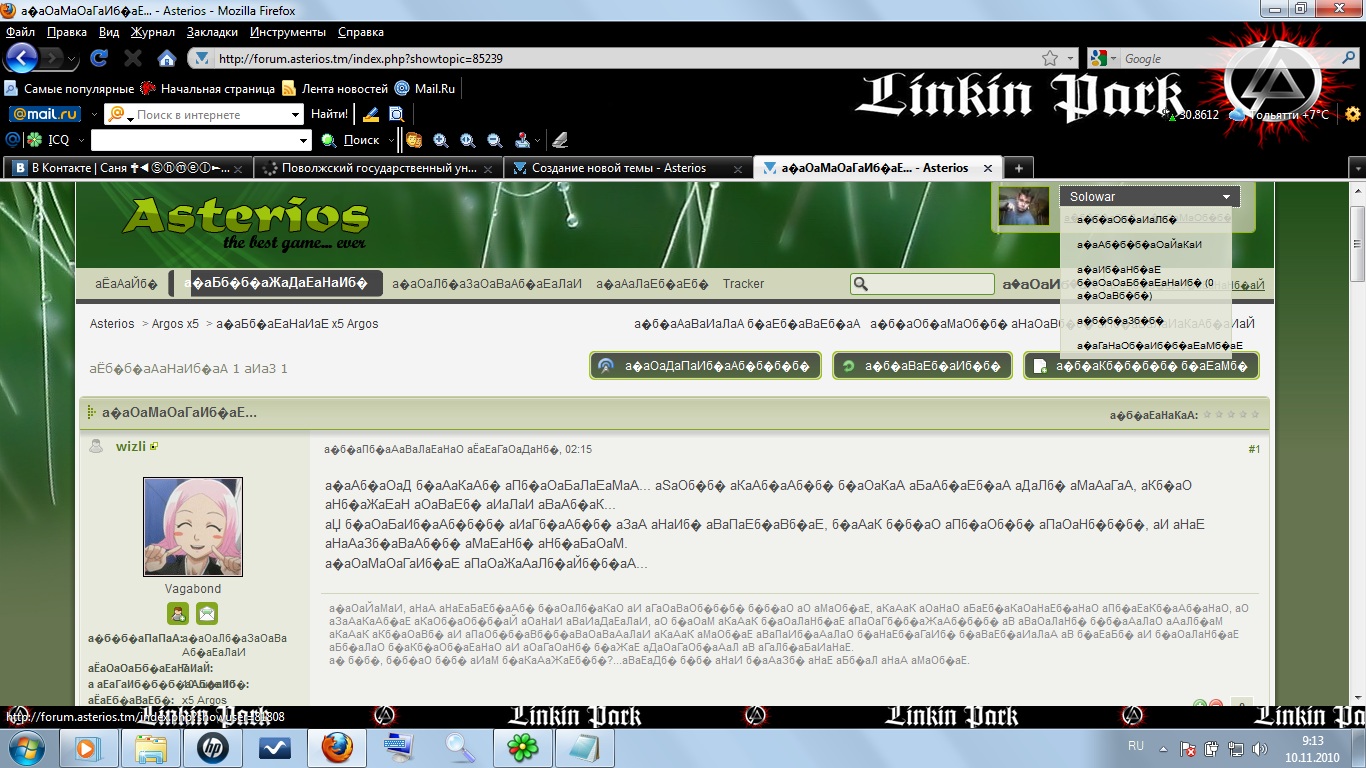Open the HP application in the taskbar
The width and height of the screenshot is (1366, 768).
click(x=212, y=747)
